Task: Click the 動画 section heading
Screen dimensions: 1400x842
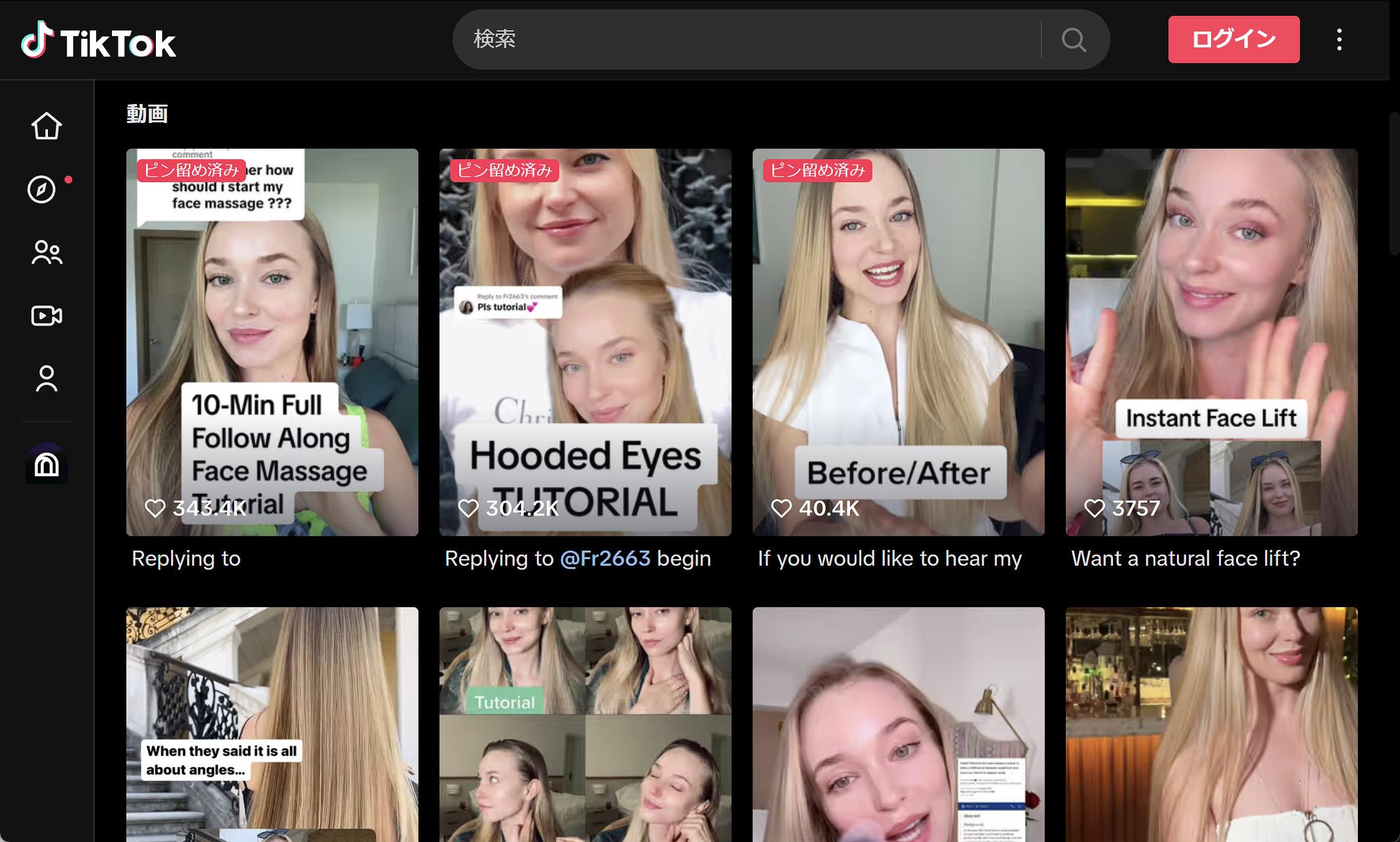Action: point(147,114)
